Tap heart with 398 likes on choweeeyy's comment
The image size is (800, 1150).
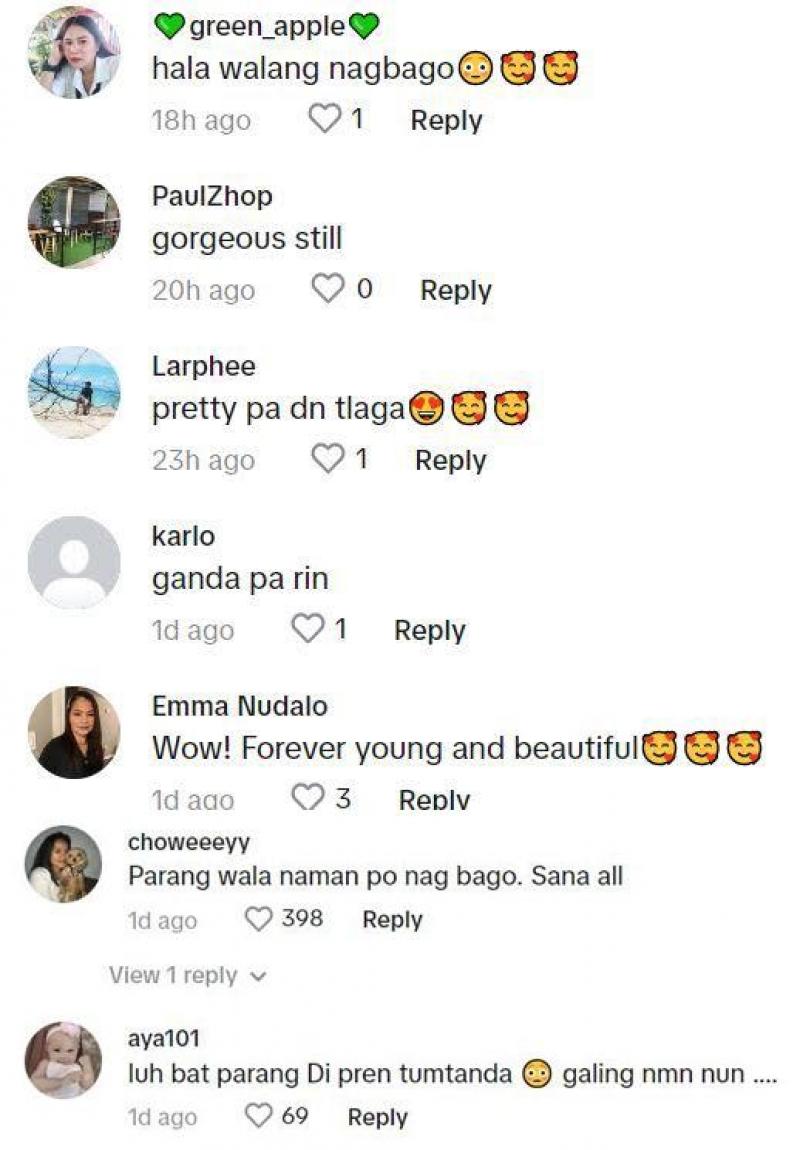coord(258,919)
